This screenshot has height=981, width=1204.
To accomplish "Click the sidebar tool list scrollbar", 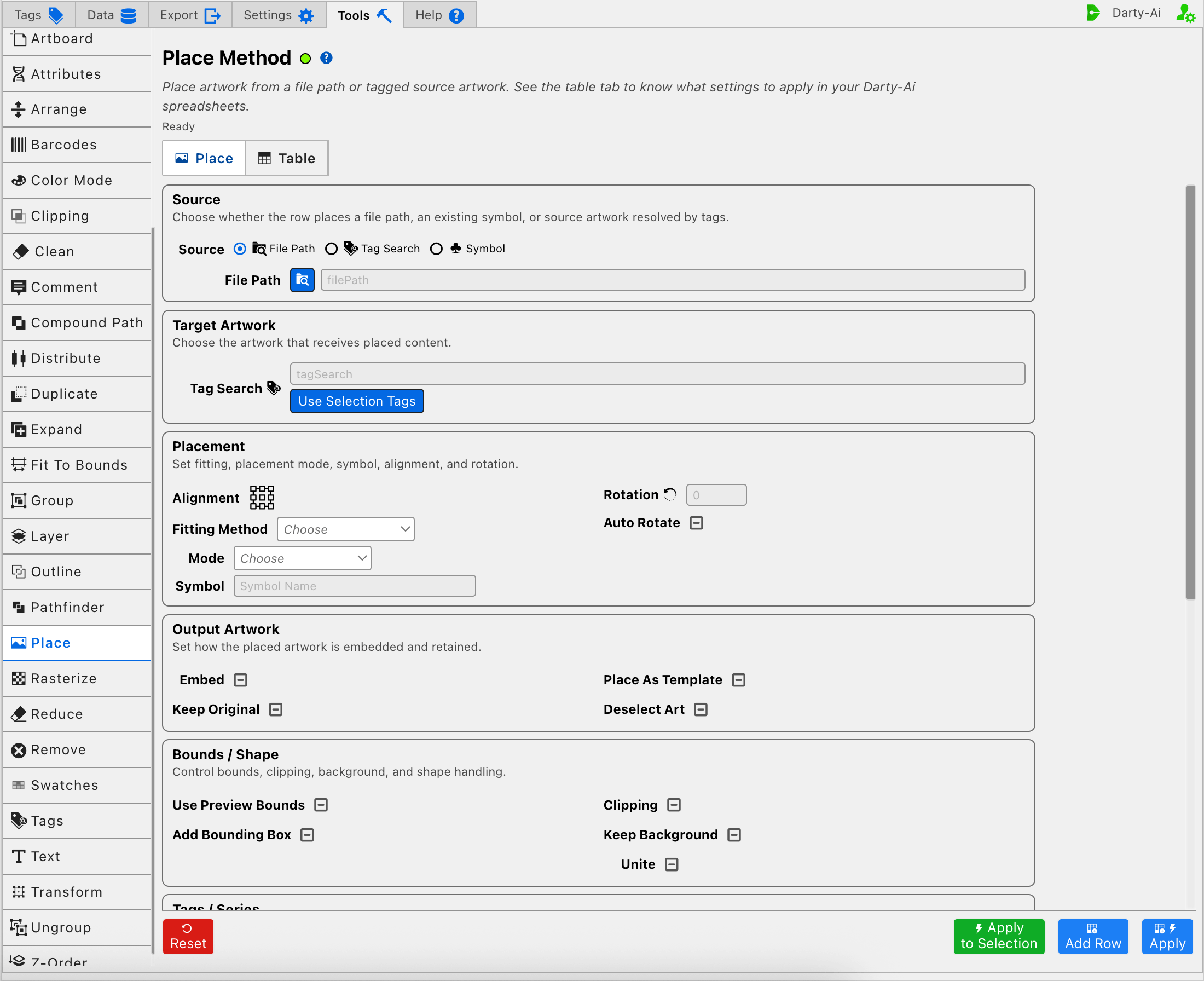I will [x=153, y=591].
